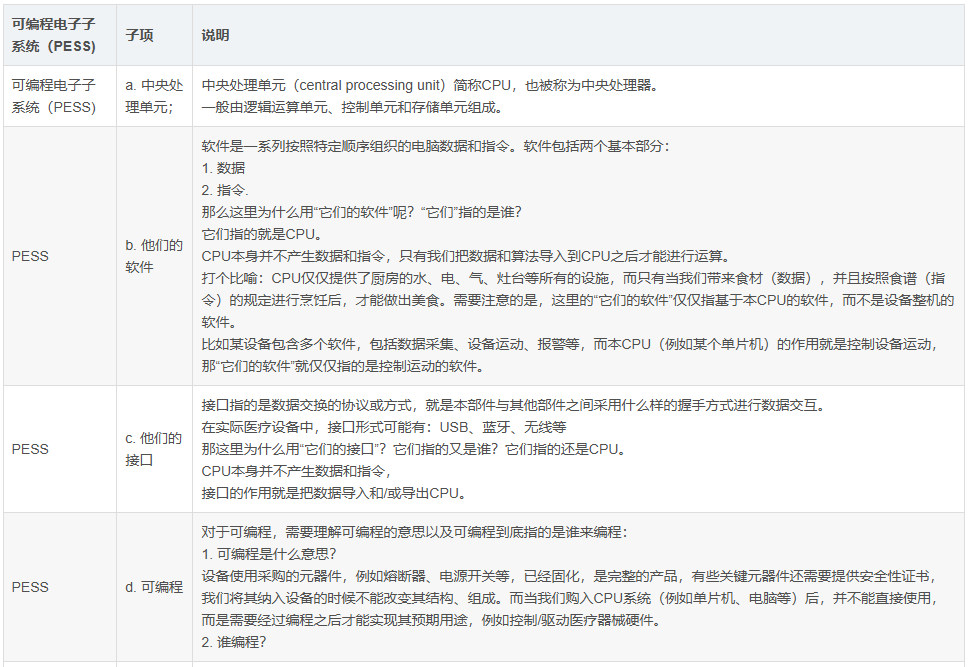Click list item "1. 数据"
The height and width of the screenshot is (667, 972).
coord(223,168)
